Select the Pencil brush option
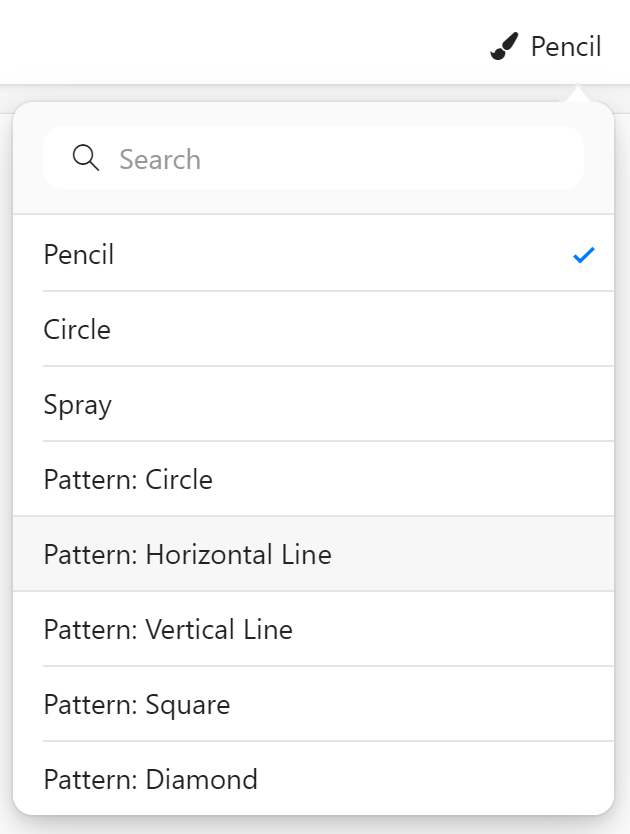This screenshot has width=630, height=834. tap(313, 253)
